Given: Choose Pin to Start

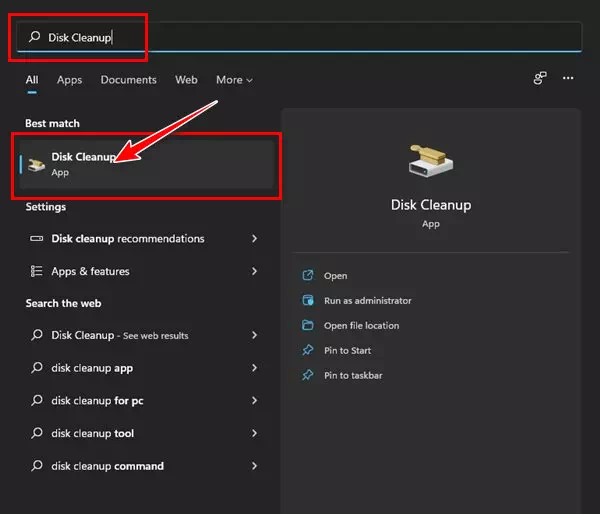Looking at the screenshot, I should click(x=347, y=351).
